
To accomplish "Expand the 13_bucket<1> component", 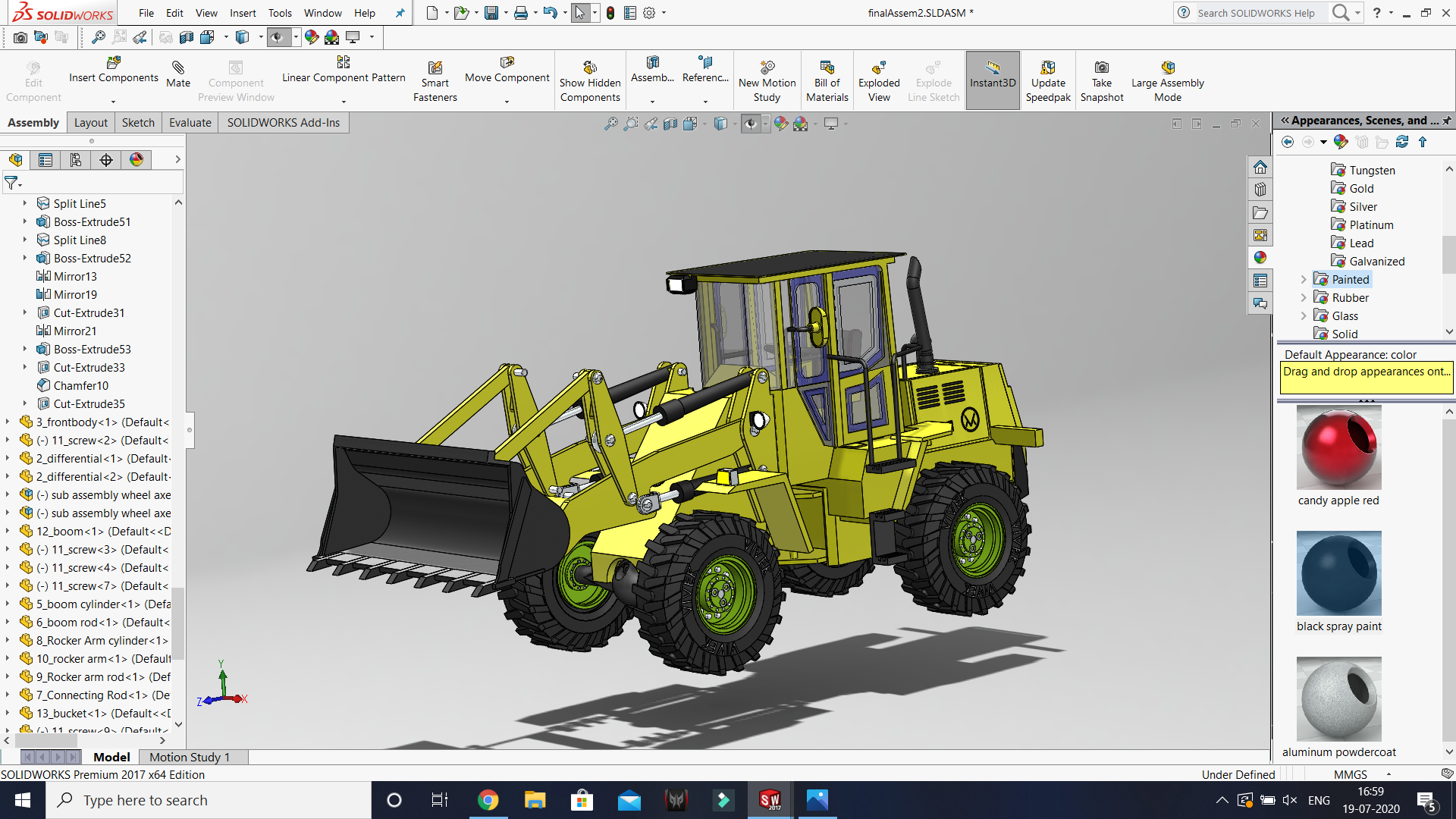I will 8,714.
